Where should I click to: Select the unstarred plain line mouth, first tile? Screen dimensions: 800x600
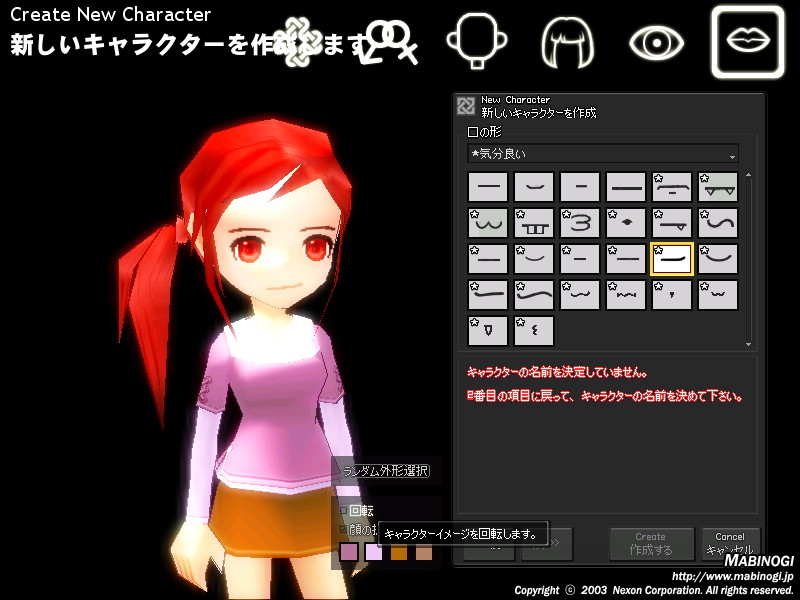click(x=488, y=187)
